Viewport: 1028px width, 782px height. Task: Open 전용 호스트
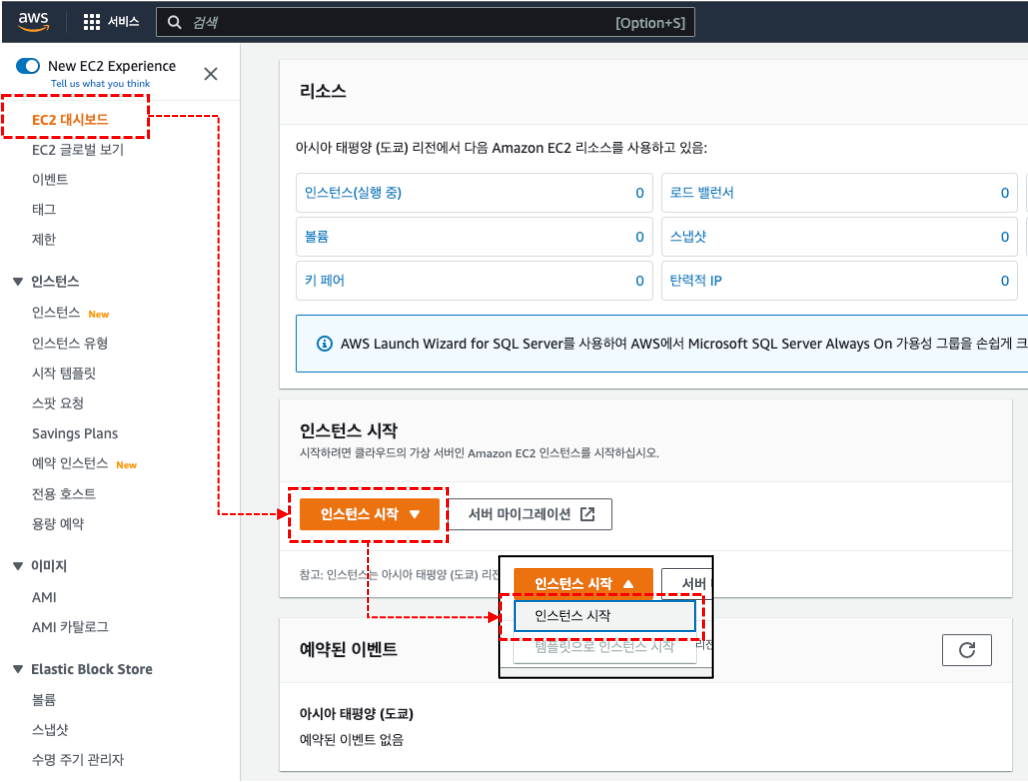click(x=64, y=494)
